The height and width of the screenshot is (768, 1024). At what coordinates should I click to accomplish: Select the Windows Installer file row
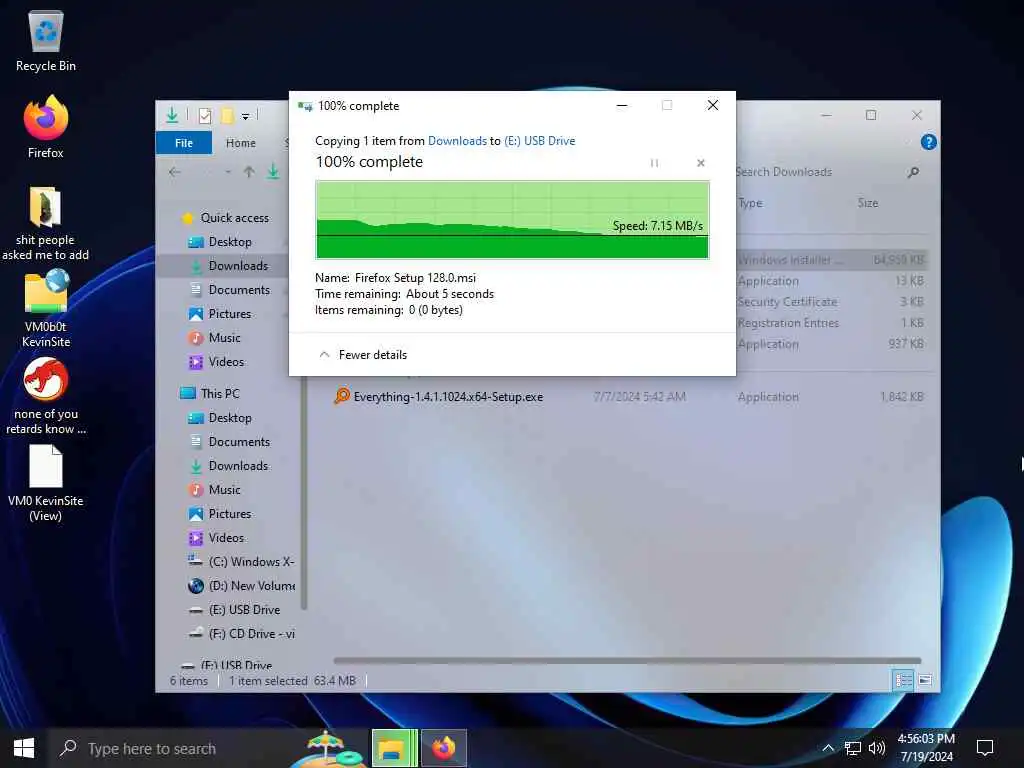[831, 260]
